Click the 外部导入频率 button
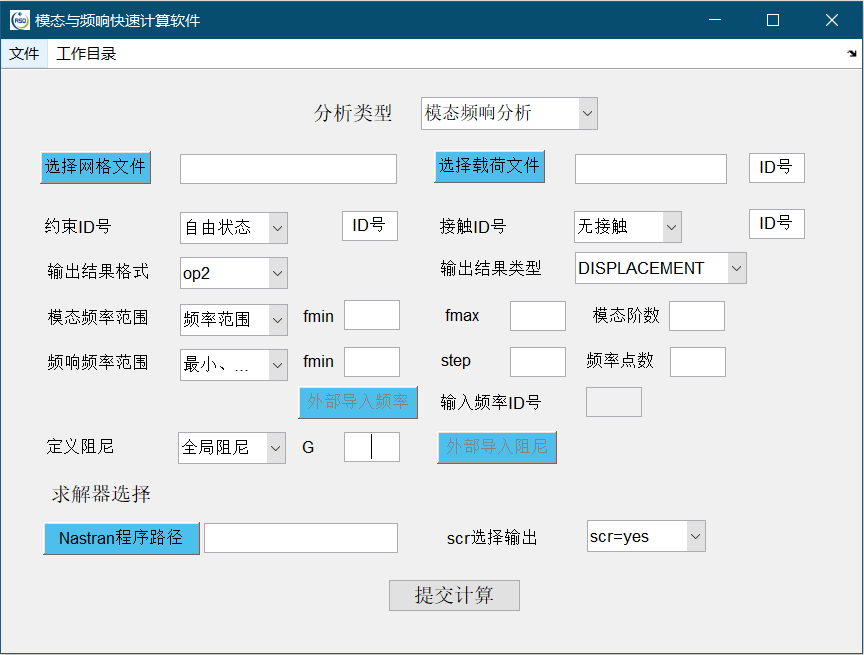Viewport: 864px width, 655px height. pos(358,402)
